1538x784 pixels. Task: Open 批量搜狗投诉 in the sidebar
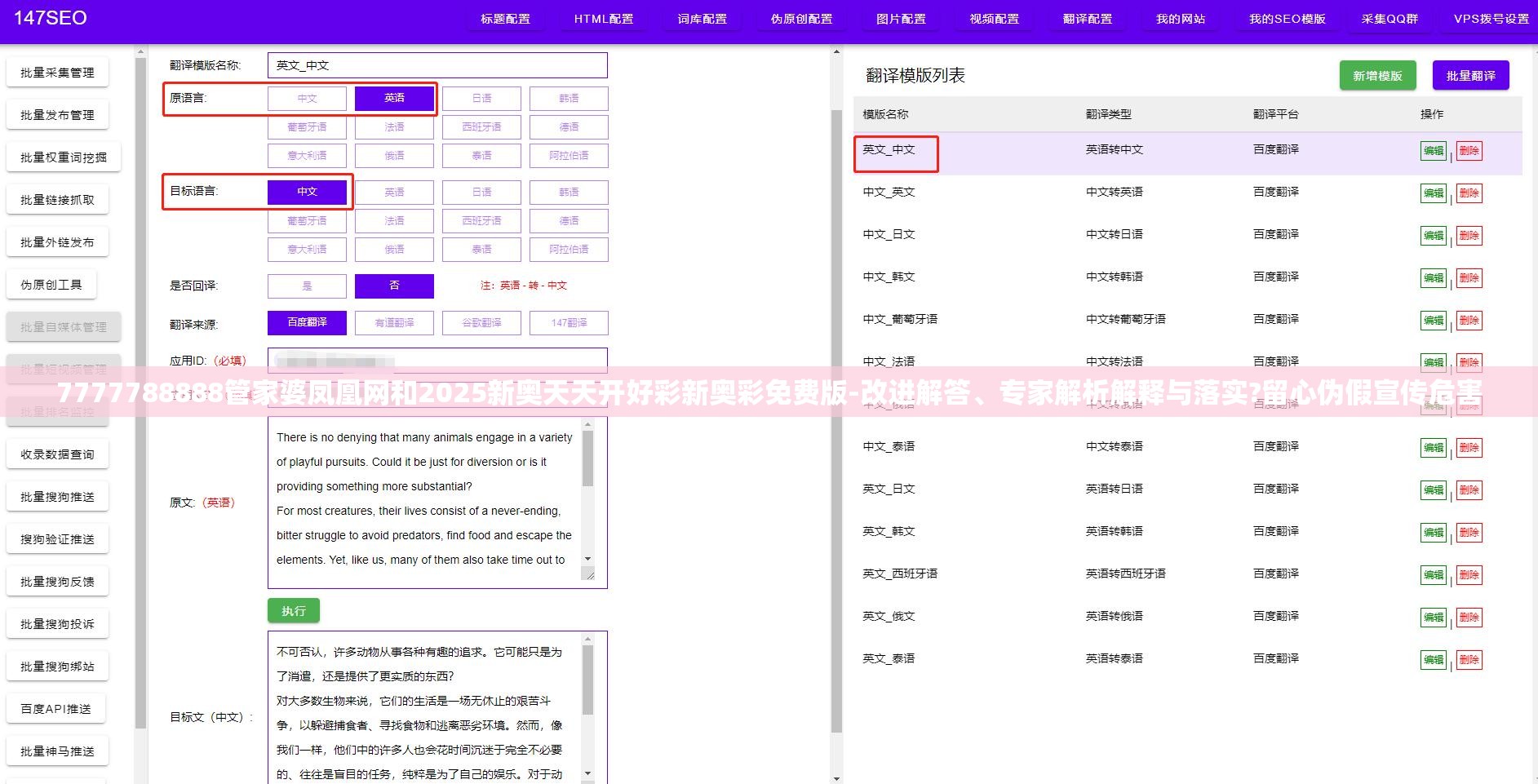[x=57, y=624]
